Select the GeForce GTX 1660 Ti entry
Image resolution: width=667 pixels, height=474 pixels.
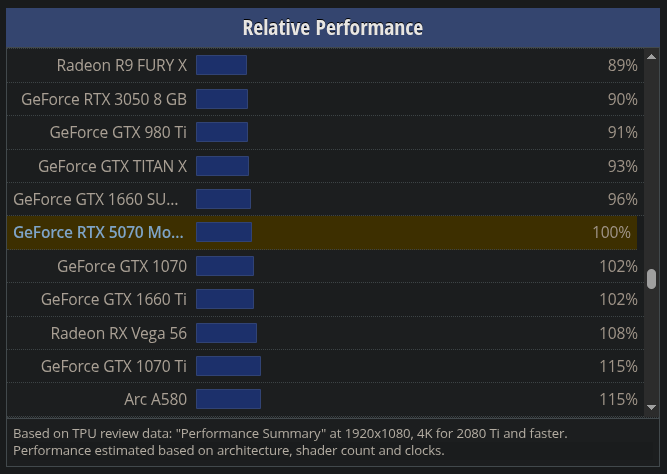tap(114, 299)
